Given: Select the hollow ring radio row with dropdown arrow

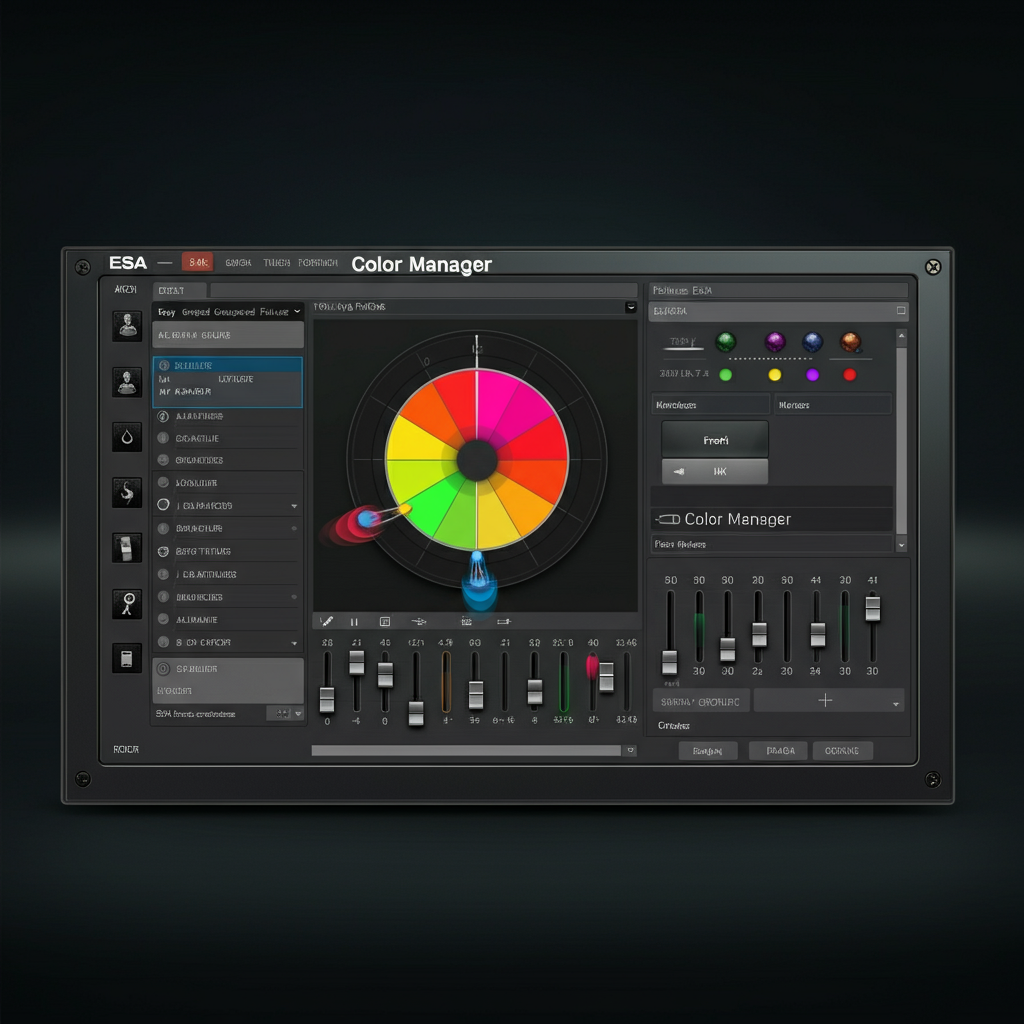Looking at the screenshot, I should click(x=227, y=505).
